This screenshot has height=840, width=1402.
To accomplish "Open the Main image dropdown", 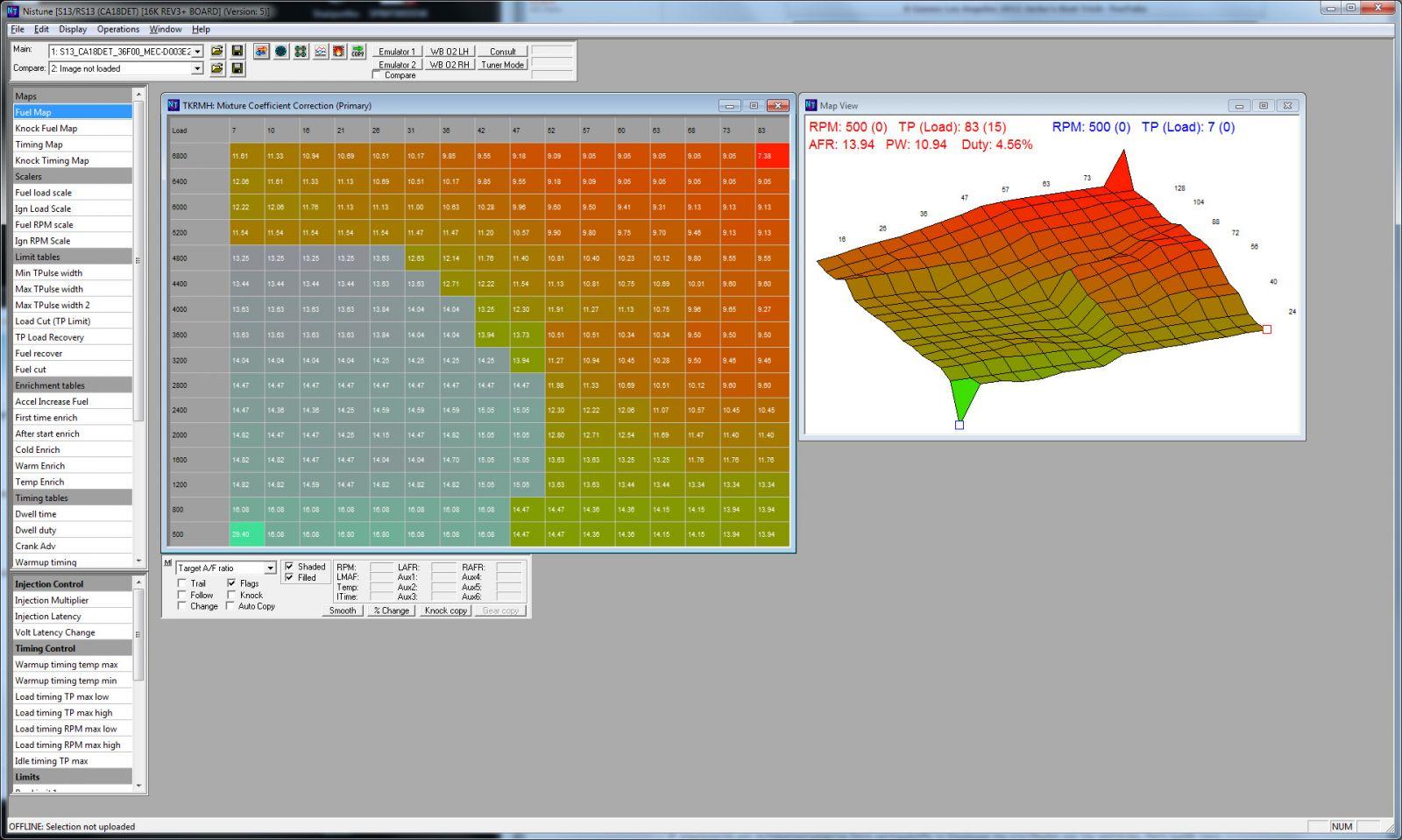I will [x=197, y=52].
